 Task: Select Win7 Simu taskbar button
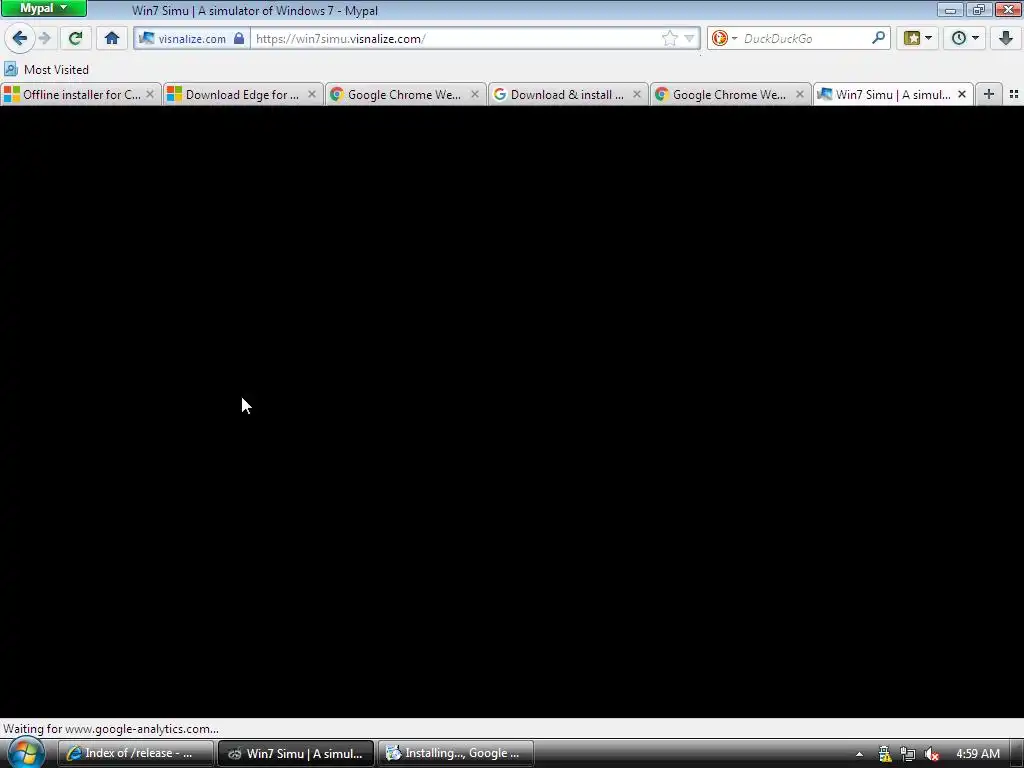pos(295,754)
